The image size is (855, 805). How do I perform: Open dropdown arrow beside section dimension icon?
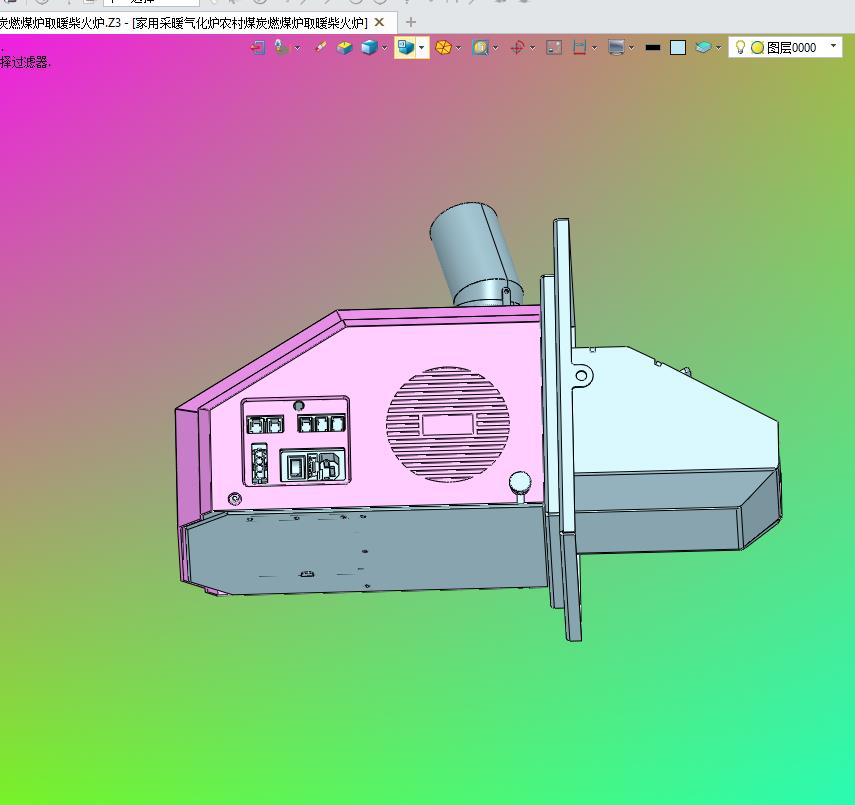pyautogui.click(x=594, y=48)
